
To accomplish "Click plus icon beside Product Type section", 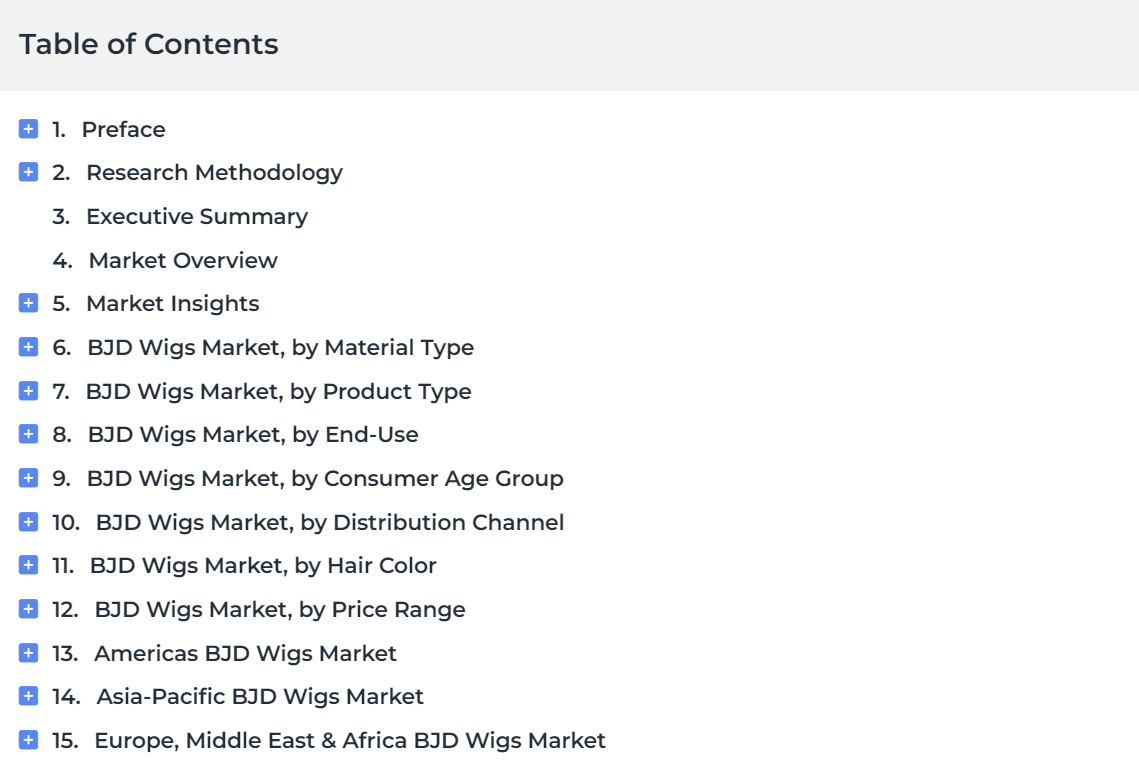I will [x=28, y=391].
